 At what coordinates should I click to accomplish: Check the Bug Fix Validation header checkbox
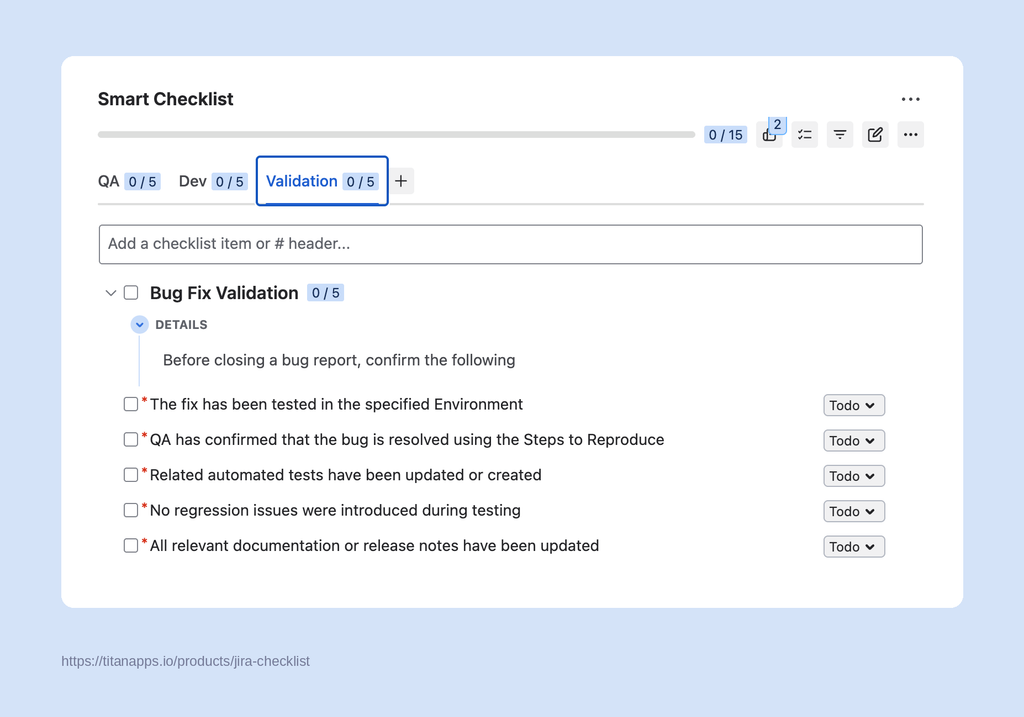click(x=131, y=293)
